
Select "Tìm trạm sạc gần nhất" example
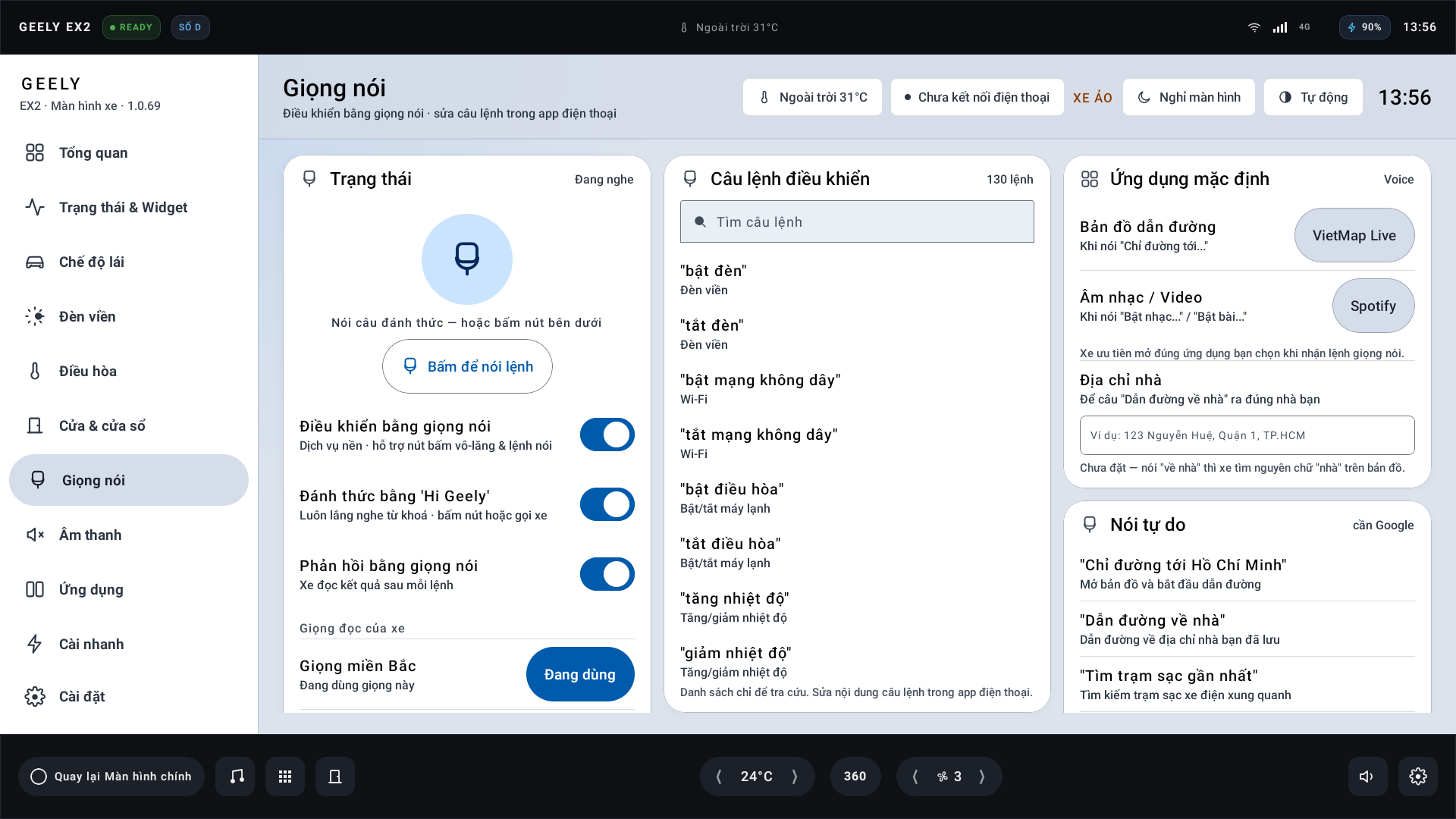(1247, 685)
